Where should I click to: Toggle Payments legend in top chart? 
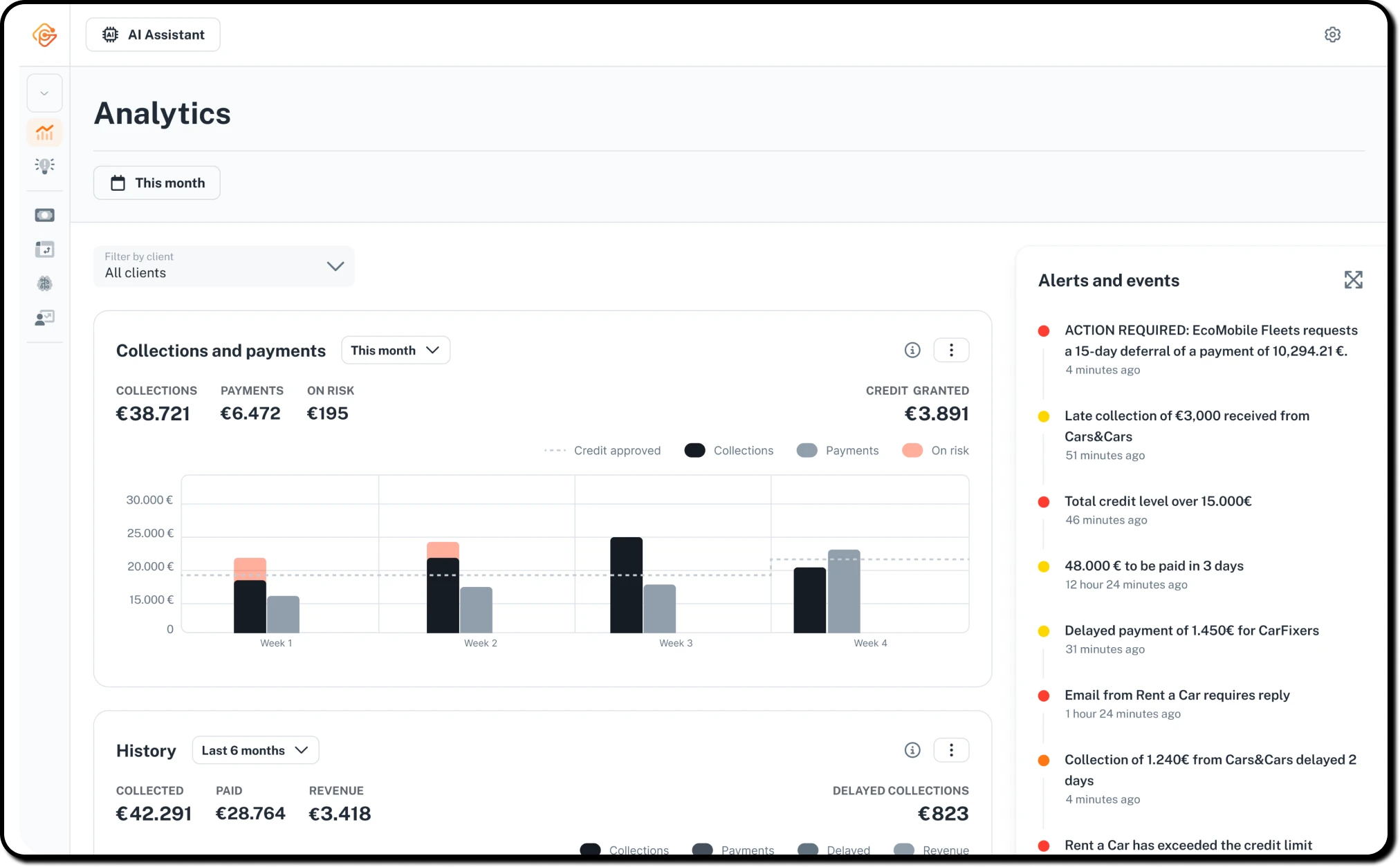pos(838,450)
